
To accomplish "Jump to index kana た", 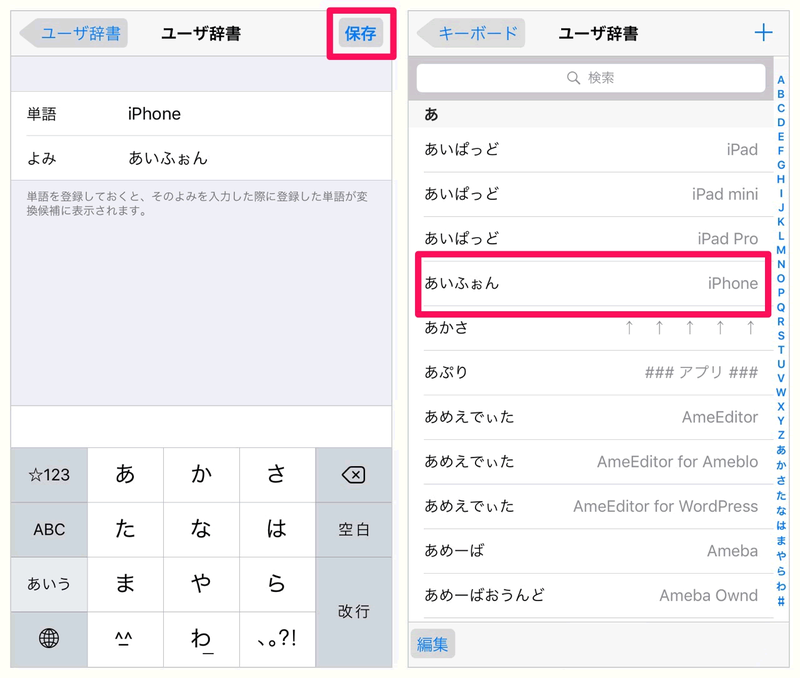I will [781, 495].
